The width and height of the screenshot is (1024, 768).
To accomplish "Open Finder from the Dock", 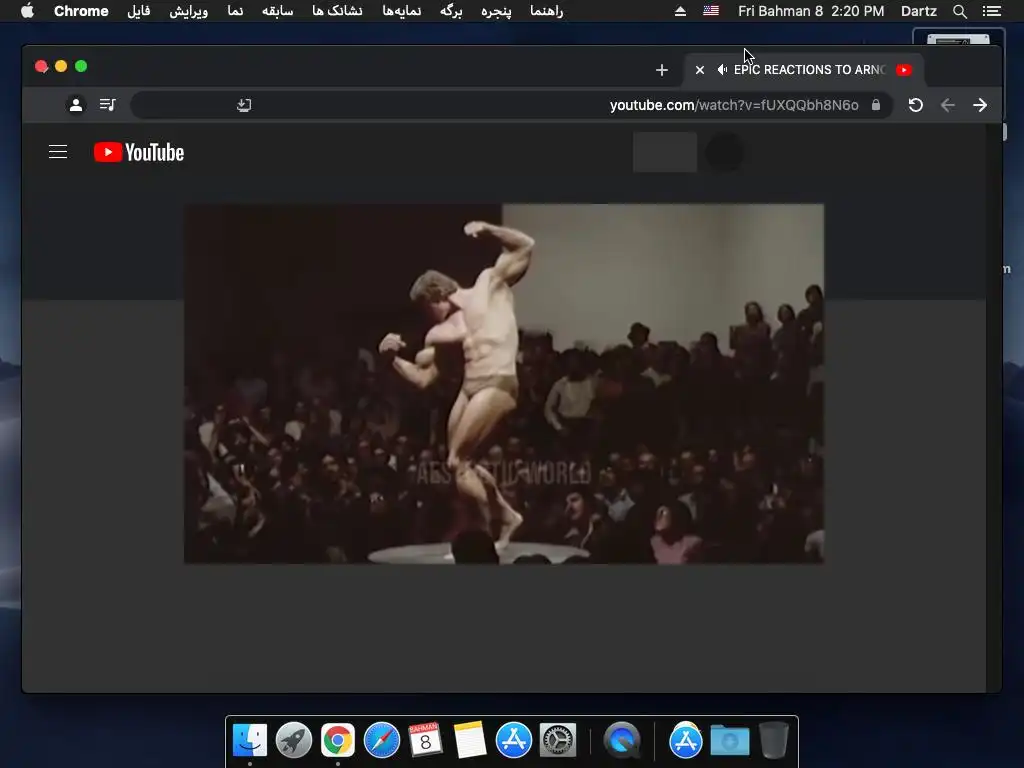I will [x=250, y=740].
